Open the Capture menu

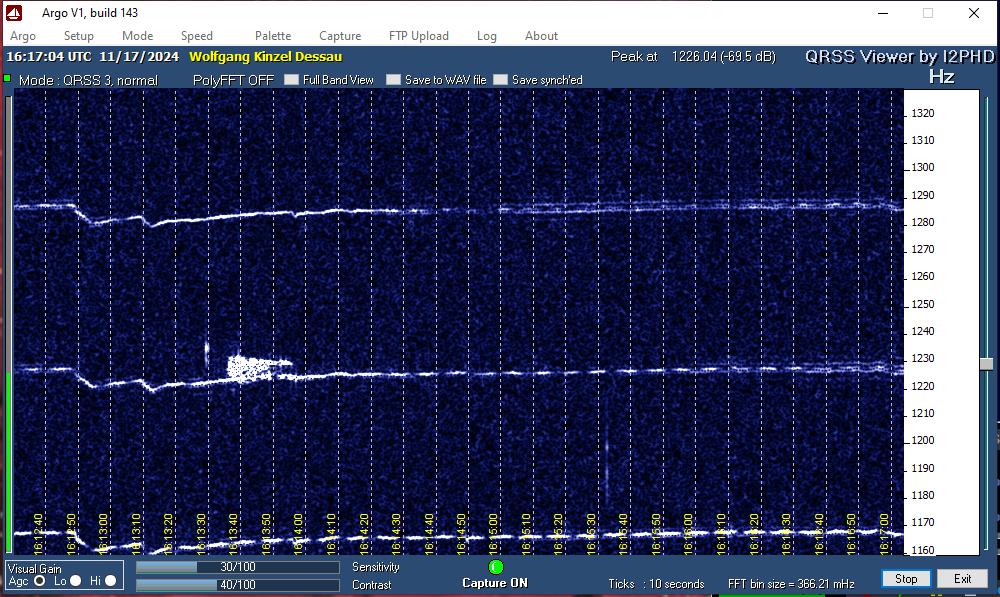pos(340,36)
